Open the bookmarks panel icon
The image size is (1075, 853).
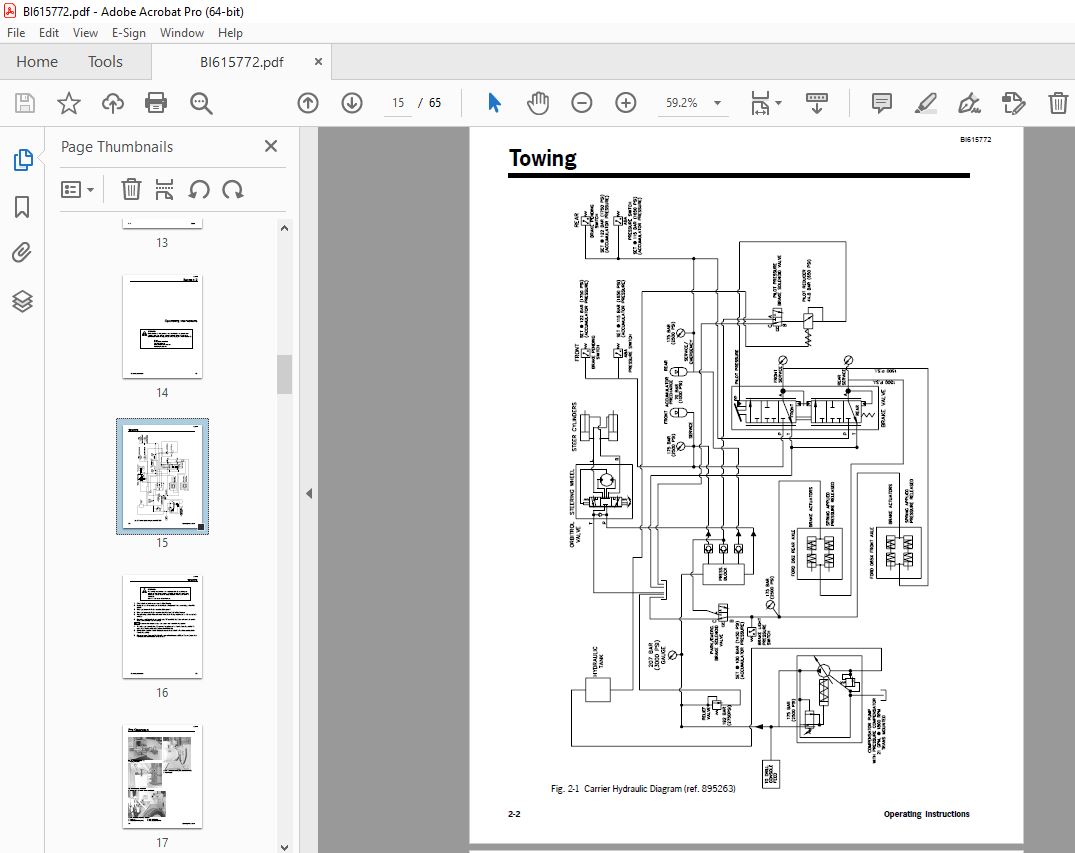coord(22,206)
